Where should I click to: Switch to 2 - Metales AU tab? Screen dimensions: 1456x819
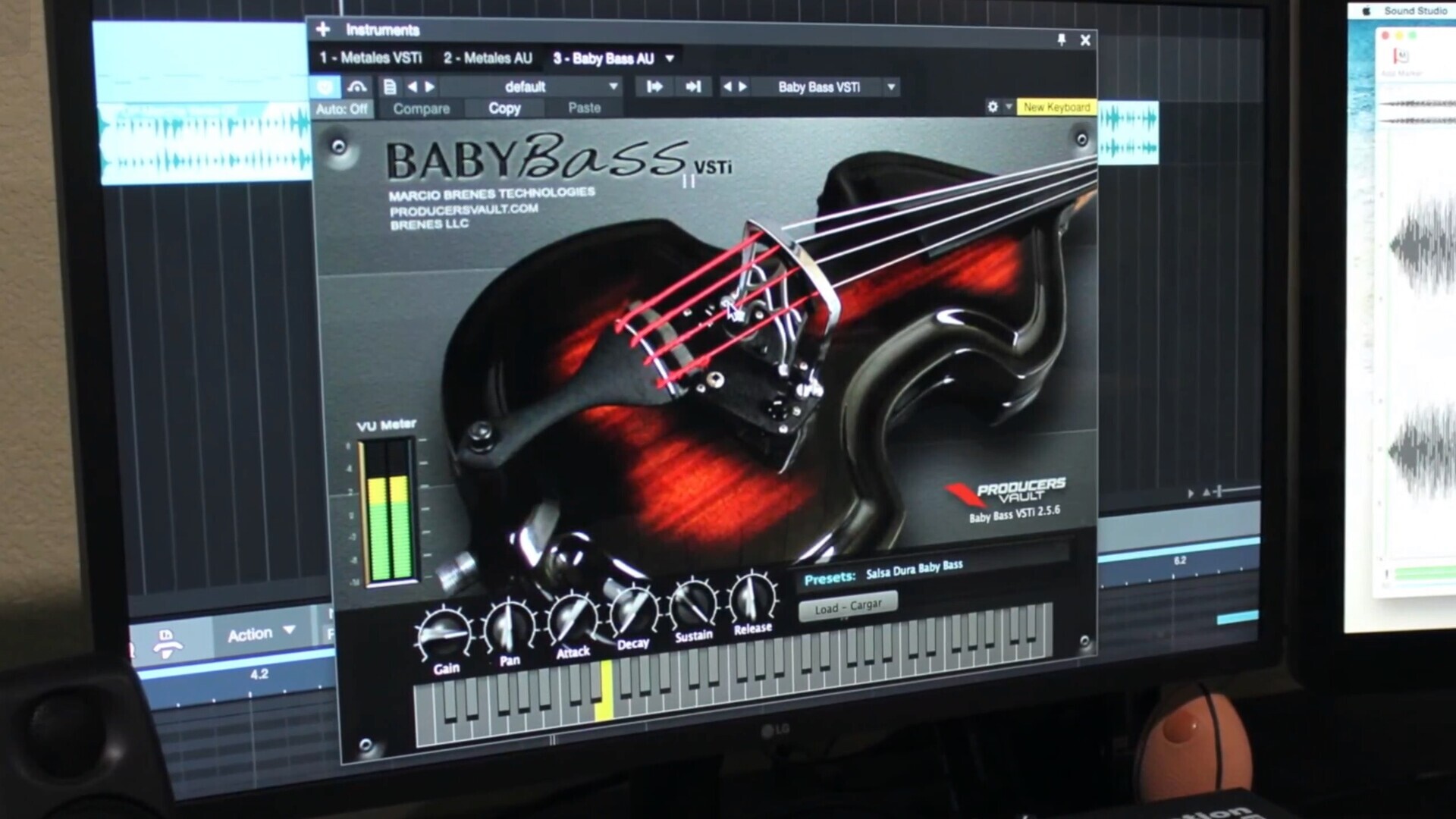point(488,58)
